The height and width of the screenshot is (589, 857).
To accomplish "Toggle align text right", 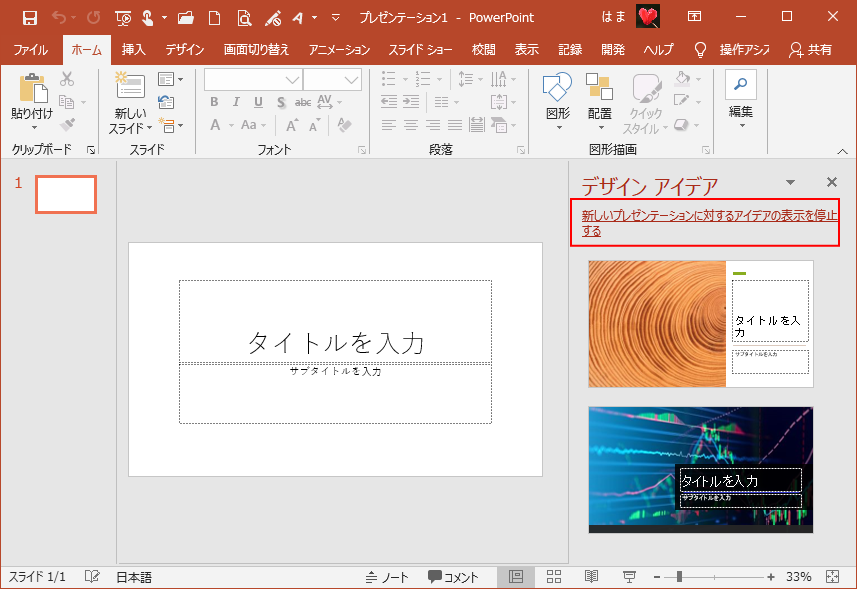I will (x=433, y=125).
